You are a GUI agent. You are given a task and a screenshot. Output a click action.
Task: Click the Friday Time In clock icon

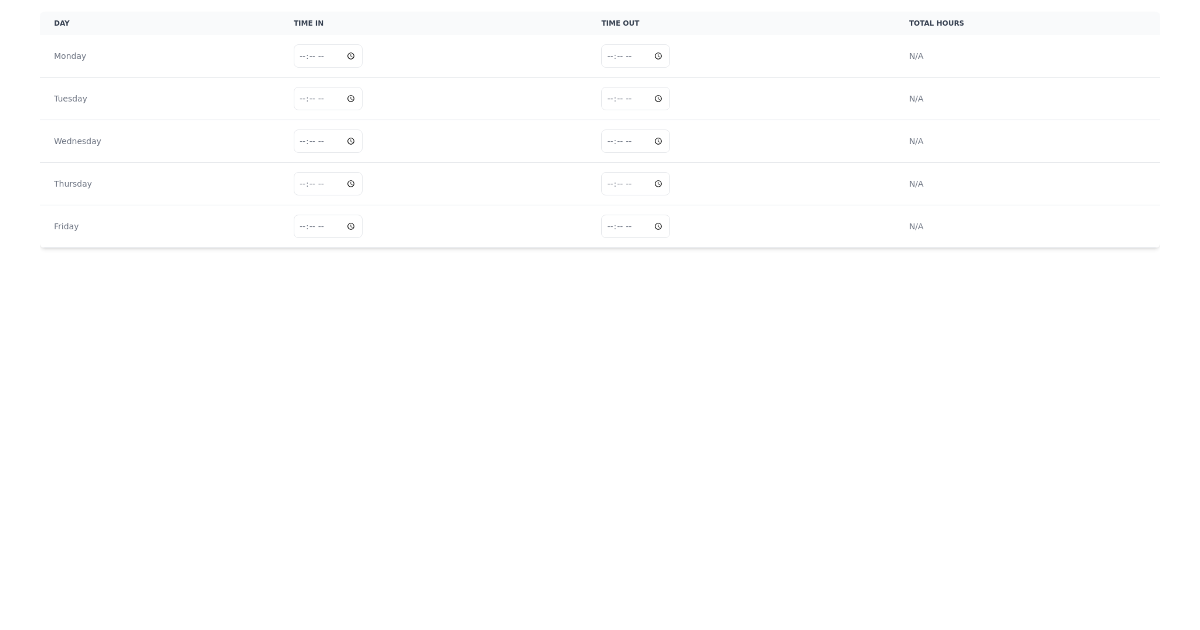tap(351, 226)
